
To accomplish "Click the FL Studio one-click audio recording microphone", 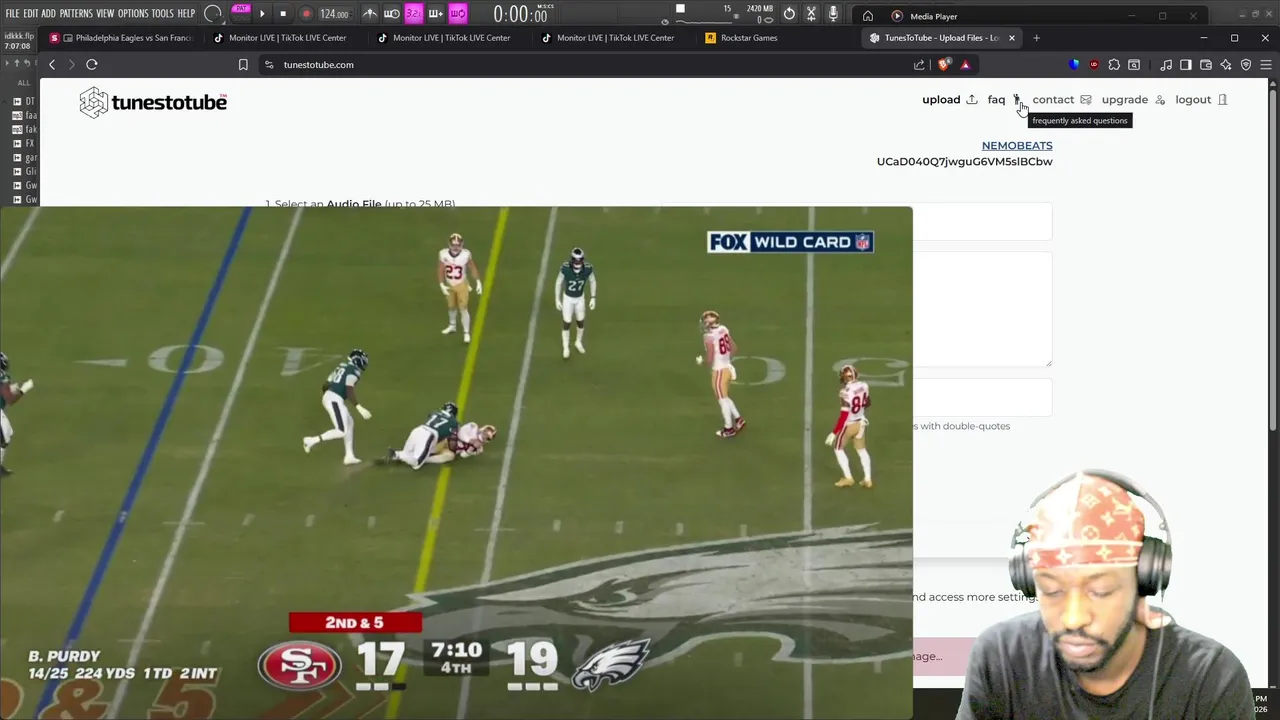I will (x=833, y=14).
